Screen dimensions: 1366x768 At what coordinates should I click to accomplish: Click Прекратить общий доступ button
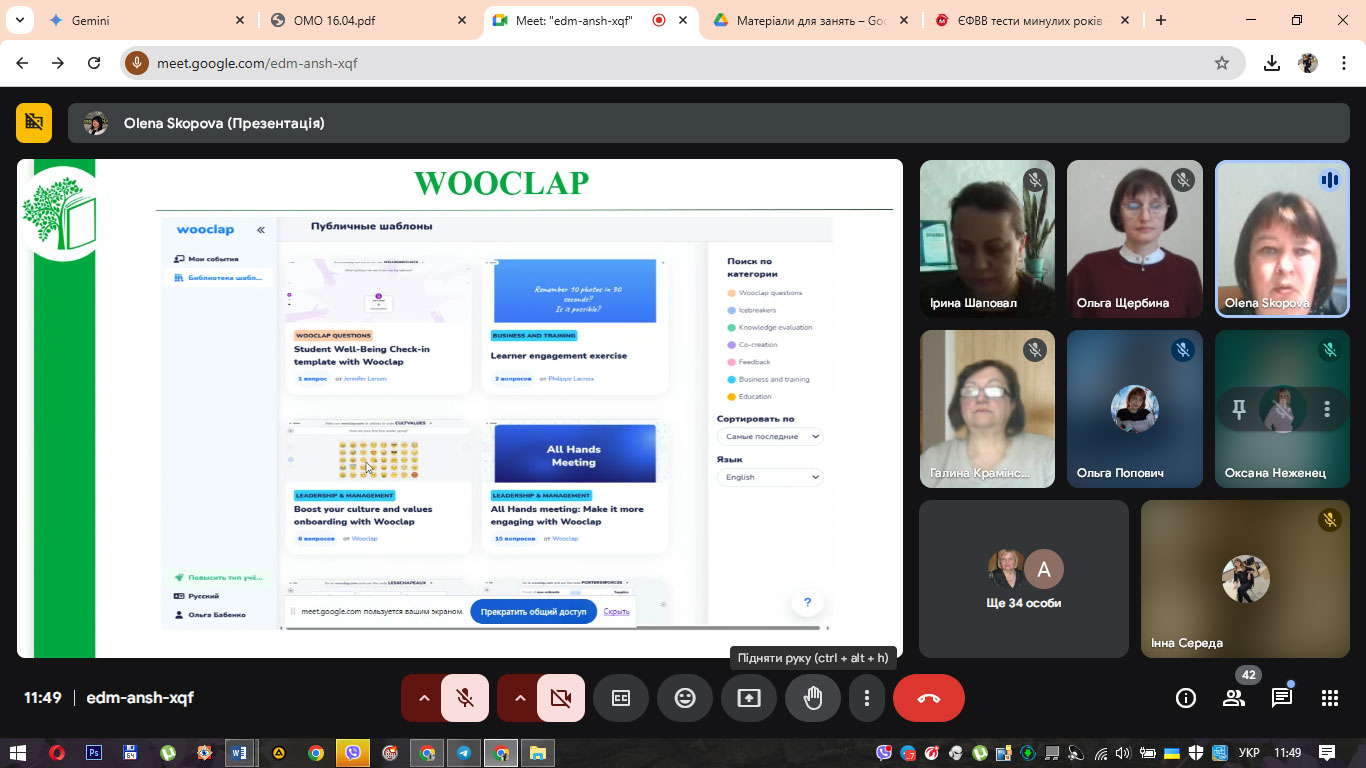tap(534, 611)
